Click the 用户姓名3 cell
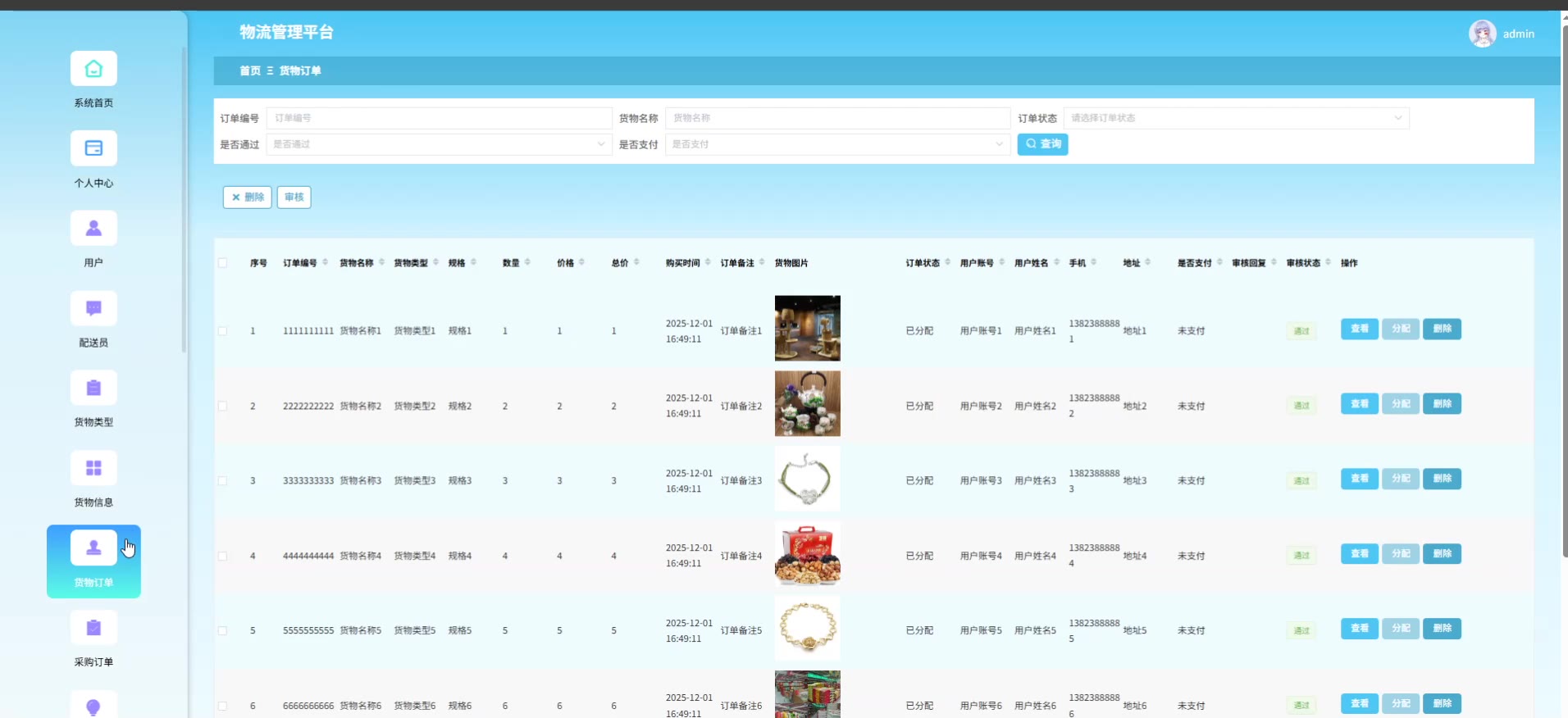Image resolution: width=1568 pixels, height=718 pixels. (1035, 481)
